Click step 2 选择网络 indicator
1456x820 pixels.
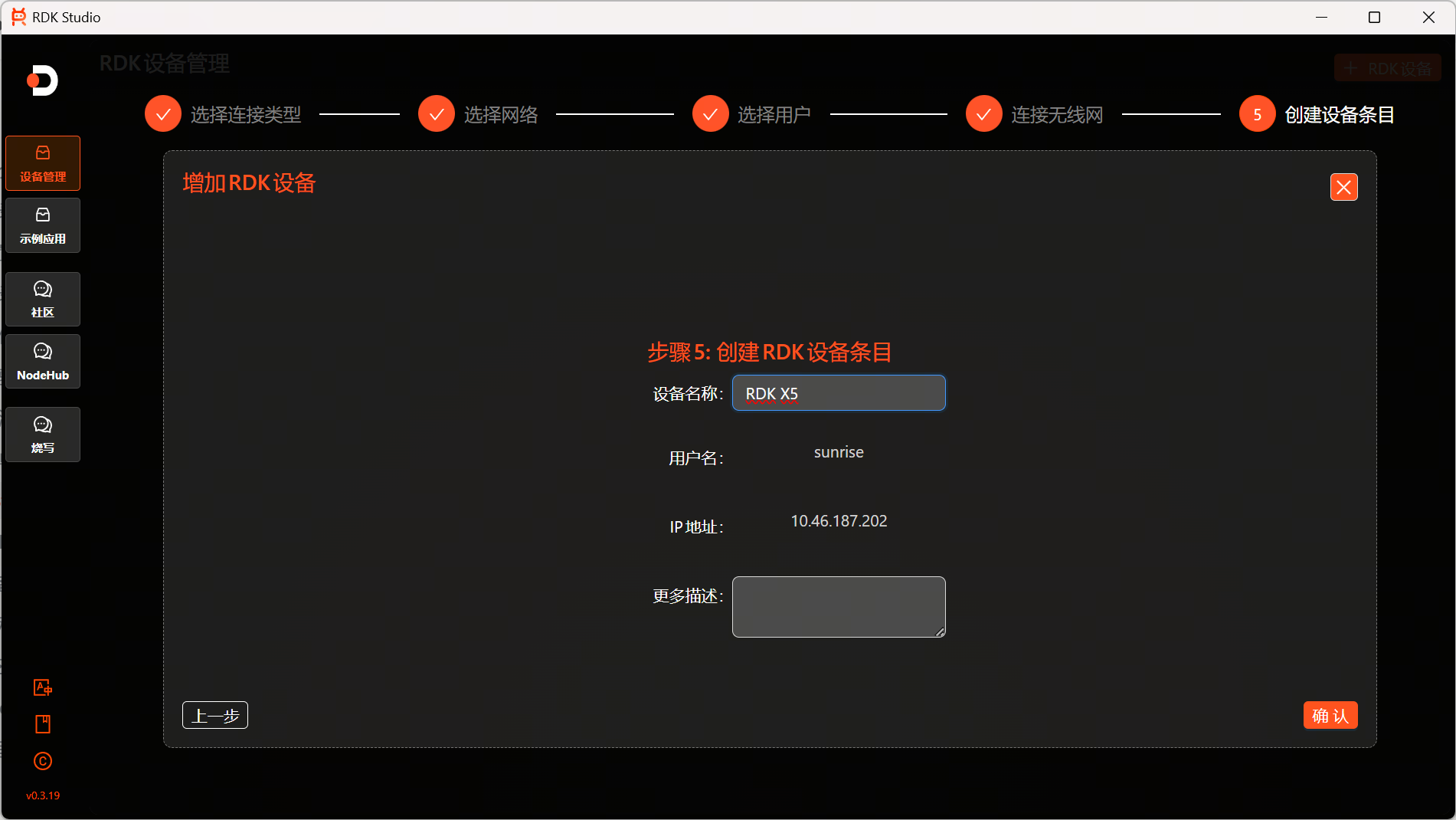[436, 113]
